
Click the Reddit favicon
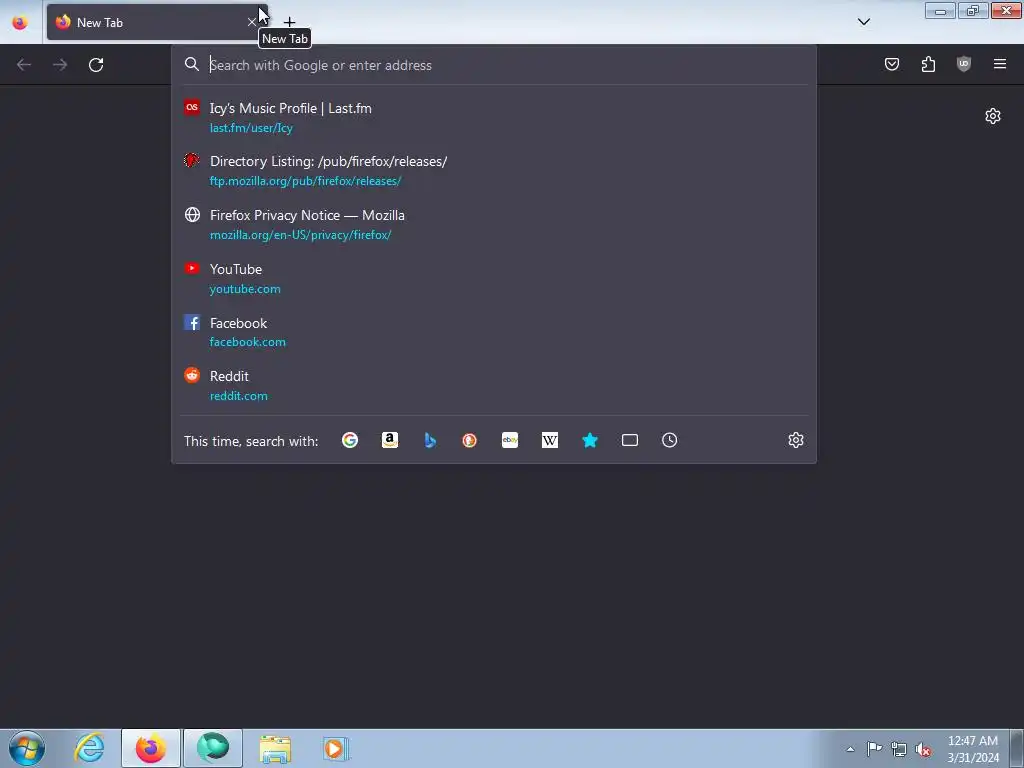(192, 375)
